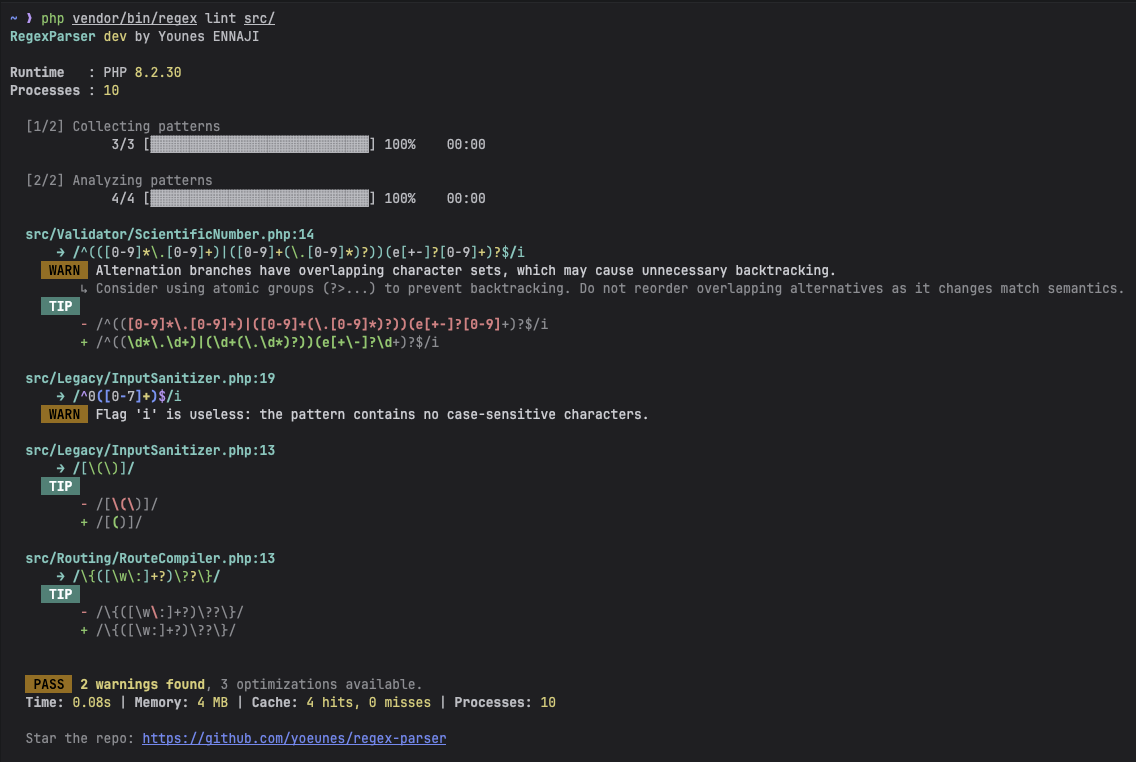Screen dimensions: 1136x762
Task: Click the WARN badge on ScientificNumber.php warning
Action: pos(64,270)
